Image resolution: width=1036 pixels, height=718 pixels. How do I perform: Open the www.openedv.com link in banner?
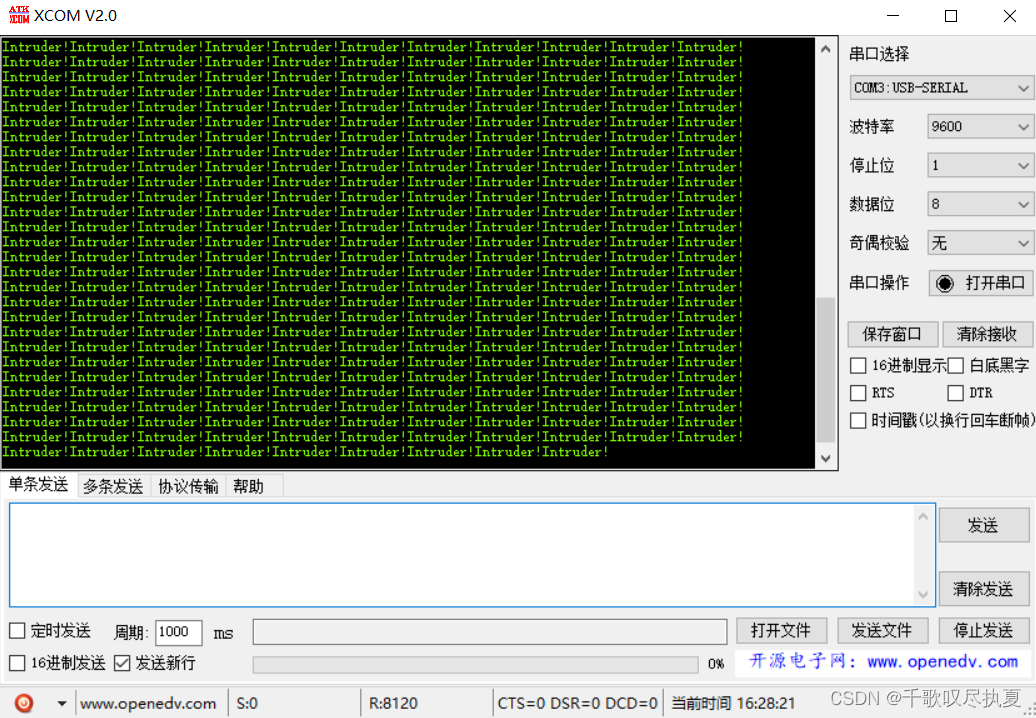[x=942, y=662]
